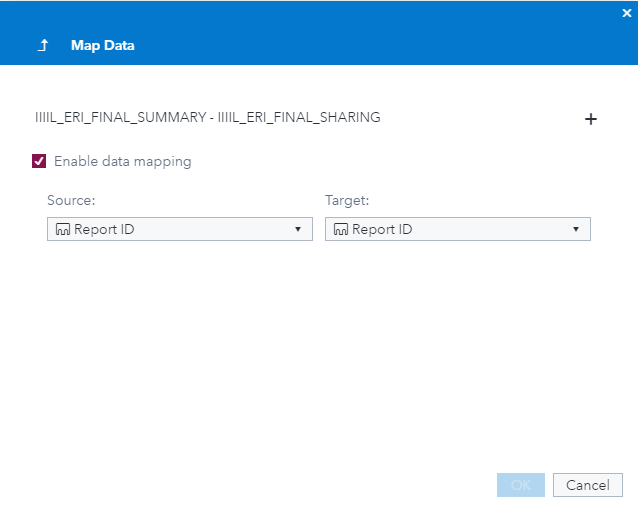Close the Map Data dialog with X
The image size is (638, 510).
point(627,13)
